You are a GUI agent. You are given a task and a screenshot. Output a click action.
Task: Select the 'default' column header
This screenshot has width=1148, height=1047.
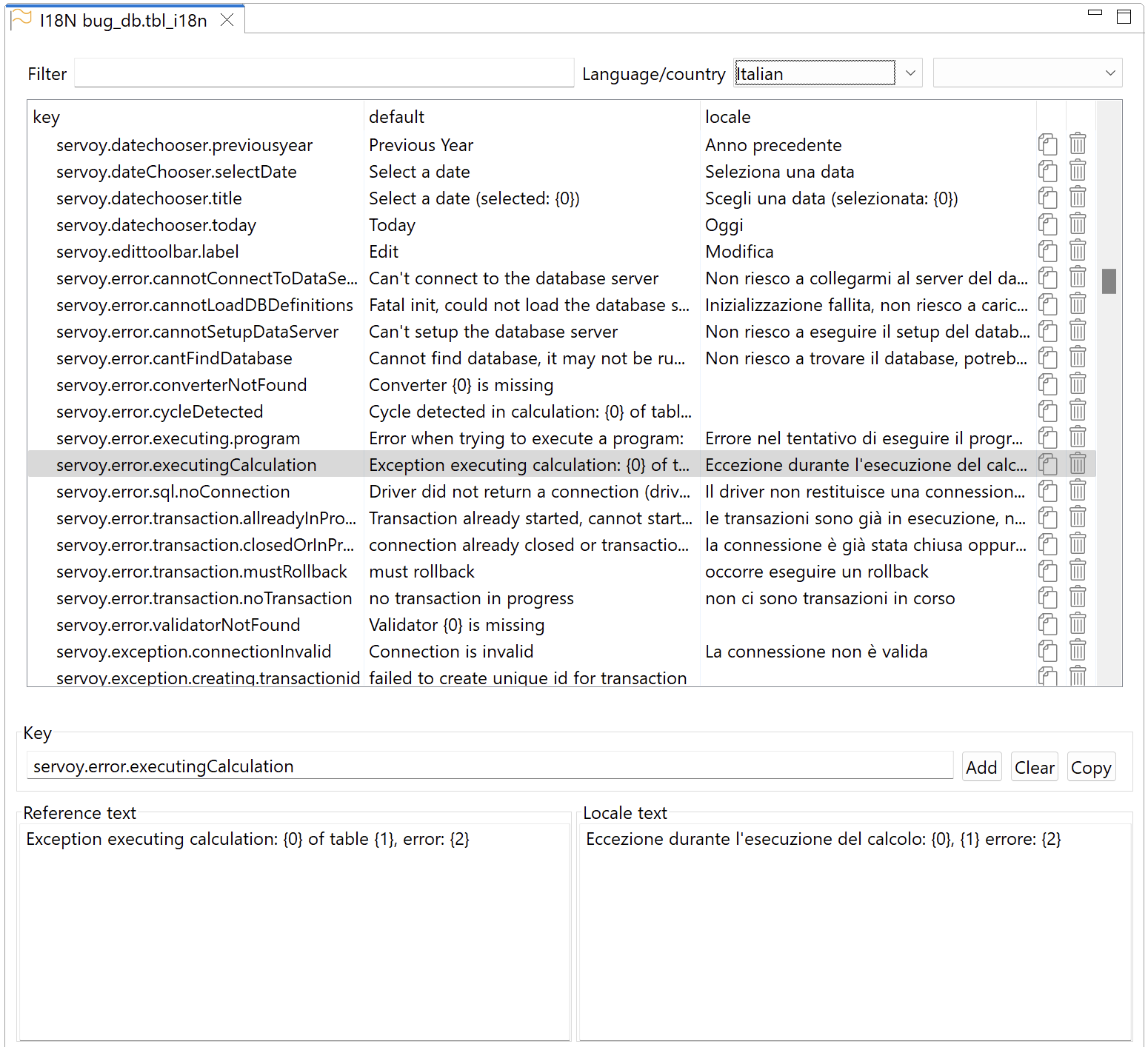coord(532,117)
